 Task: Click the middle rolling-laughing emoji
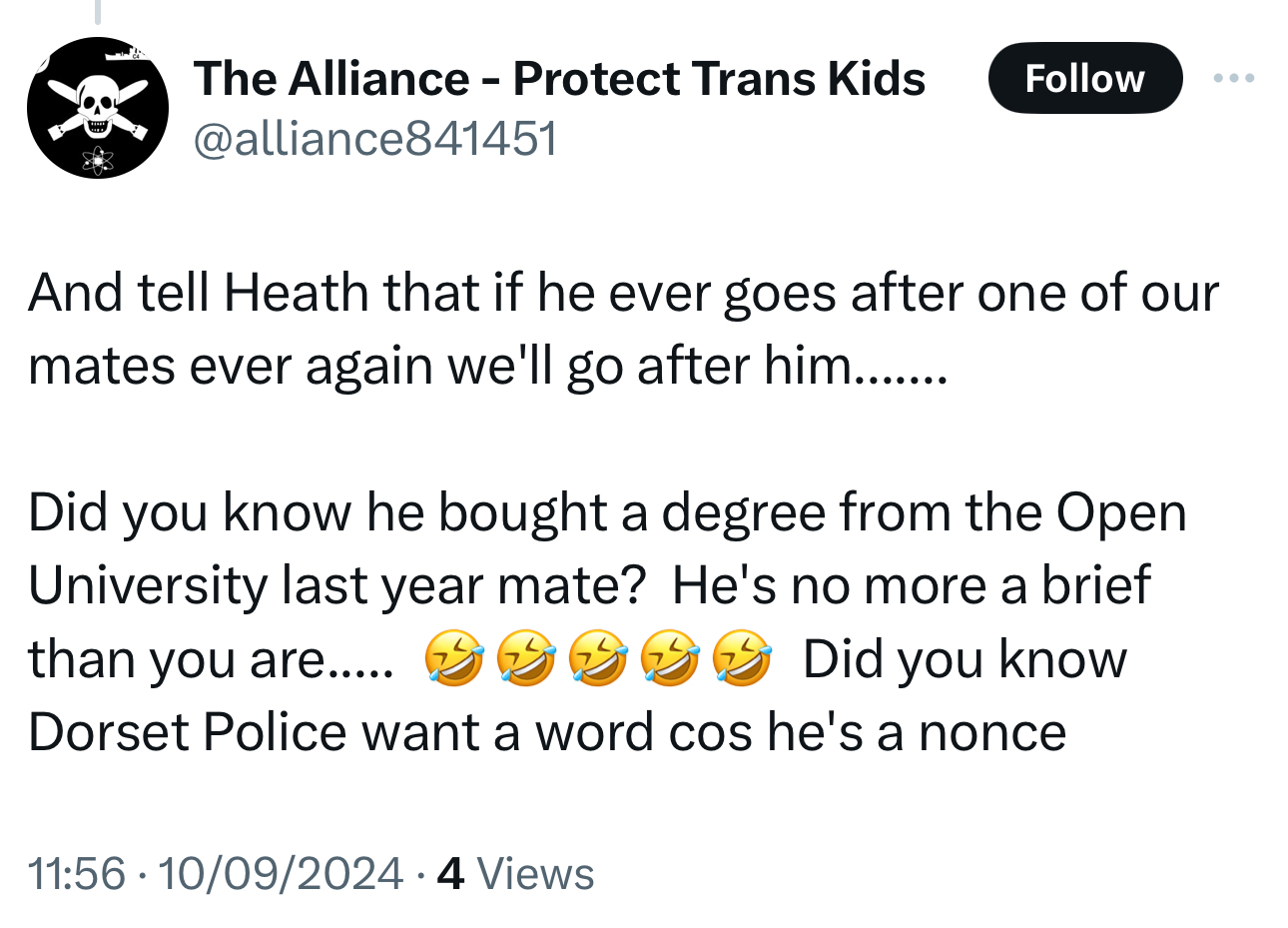tap(598, 659)
